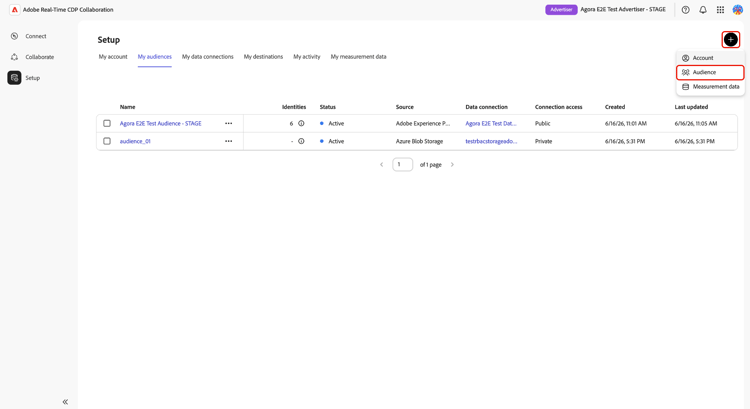Image resolution: width=750 pixels, height=409 pixels.
Task: Open the Connect section icon
Action: click(x=14, y=36)
